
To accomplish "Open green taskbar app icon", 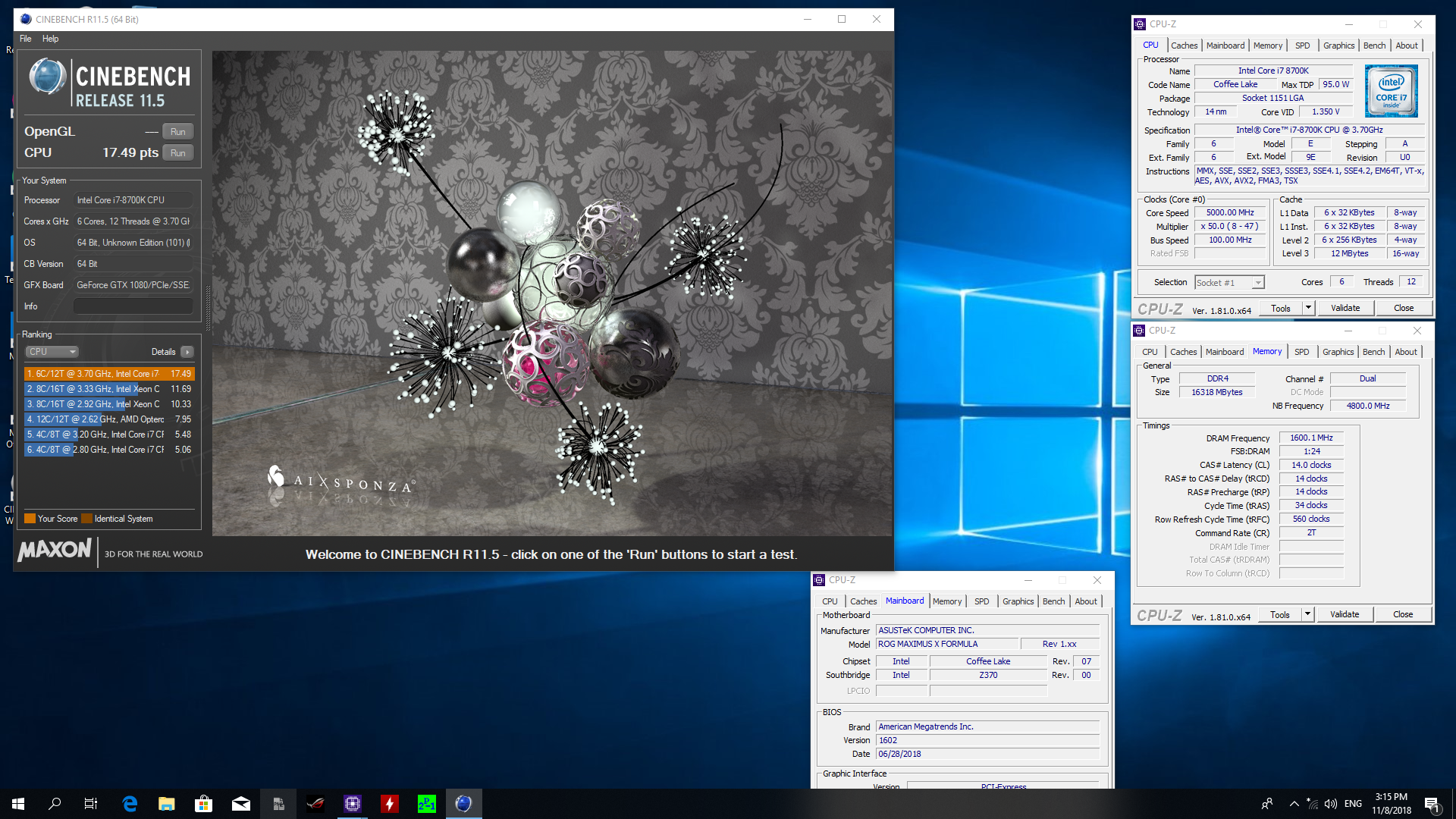I will pos(427,804).
